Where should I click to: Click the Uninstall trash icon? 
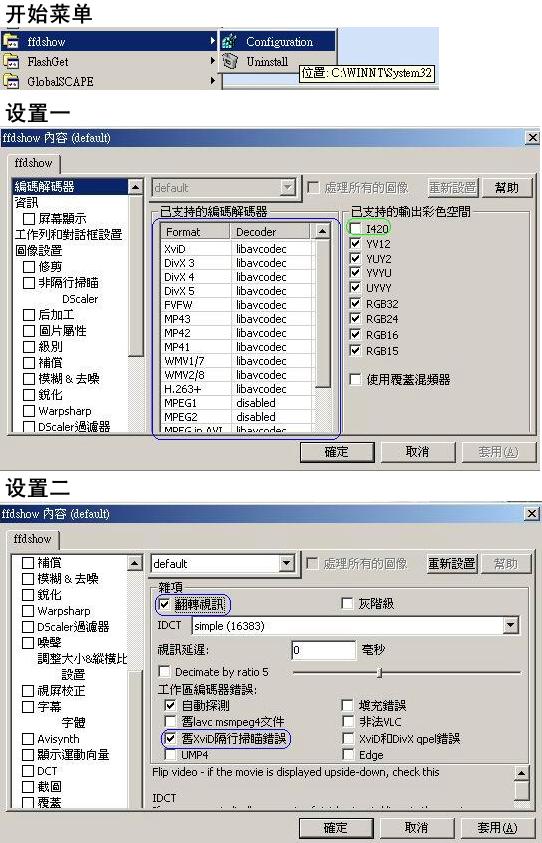point(230,61)
